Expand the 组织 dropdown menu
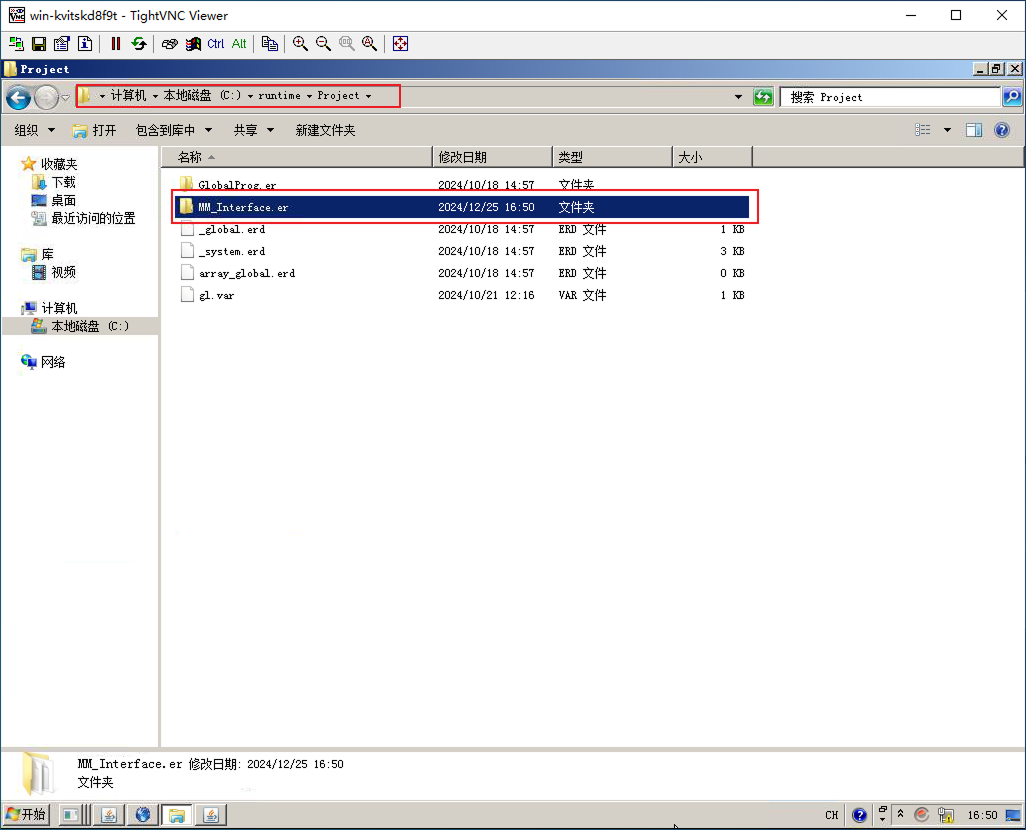 point(32,130)
